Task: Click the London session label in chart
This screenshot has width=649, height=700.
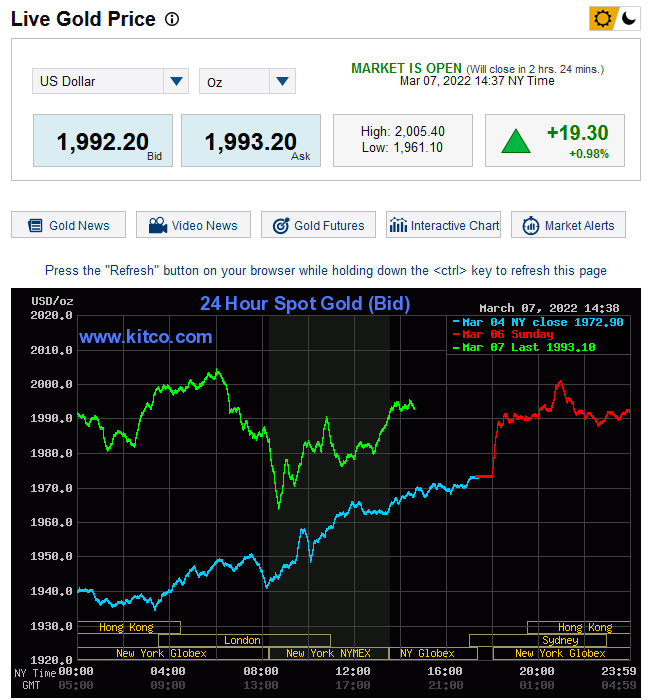Action: [242, 640]
